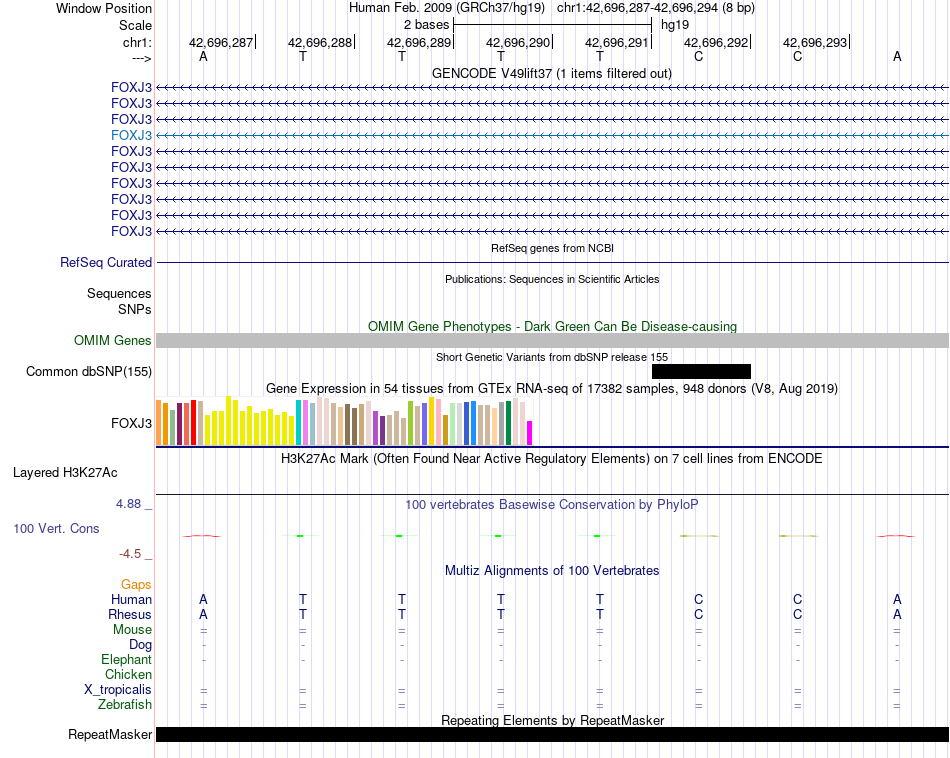Click the red GTEx expression bar
The width and height of the screenshot is (950, 758).
click(x=193, y=422)
